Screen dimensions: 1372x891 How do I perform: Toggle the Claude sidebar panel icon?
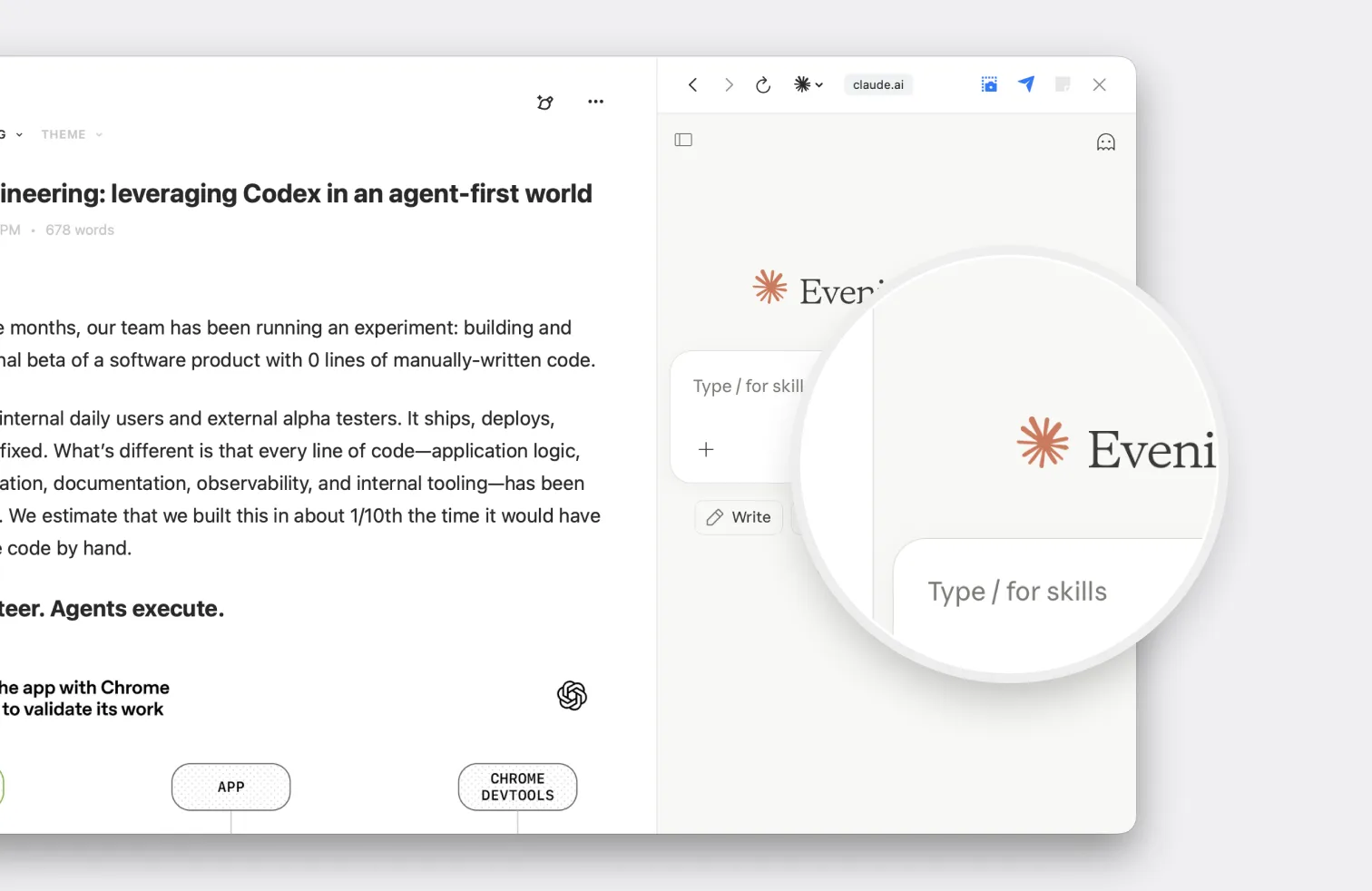683,140
